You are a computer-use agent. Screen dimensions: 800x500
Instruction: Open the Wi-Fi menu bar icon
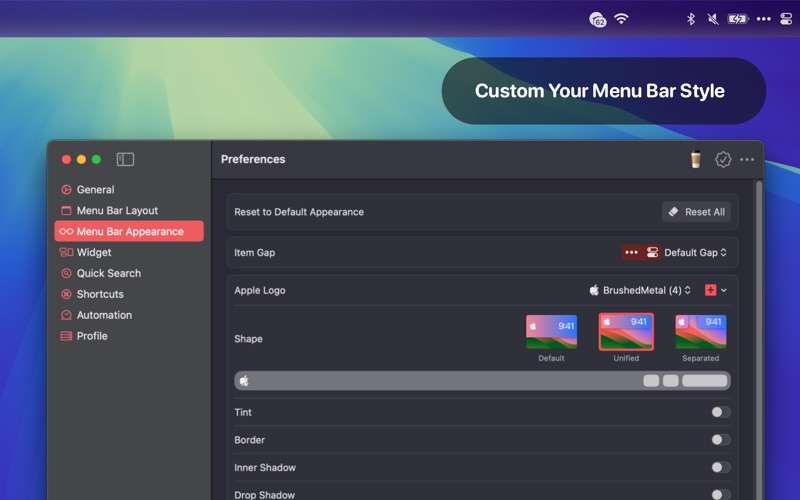(x=621, y=19)
